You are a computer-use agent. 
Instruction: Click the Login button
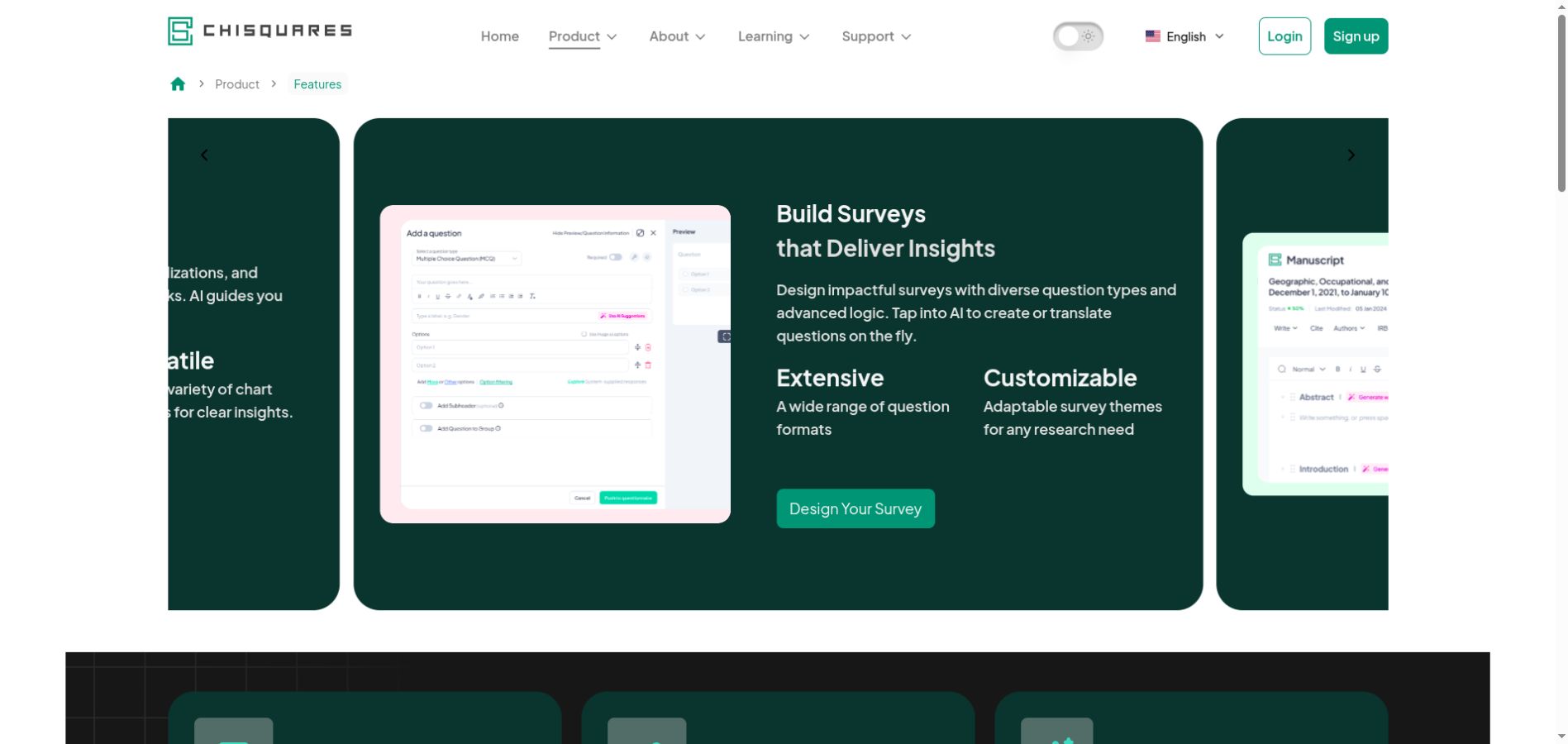tap(1284, 36)
